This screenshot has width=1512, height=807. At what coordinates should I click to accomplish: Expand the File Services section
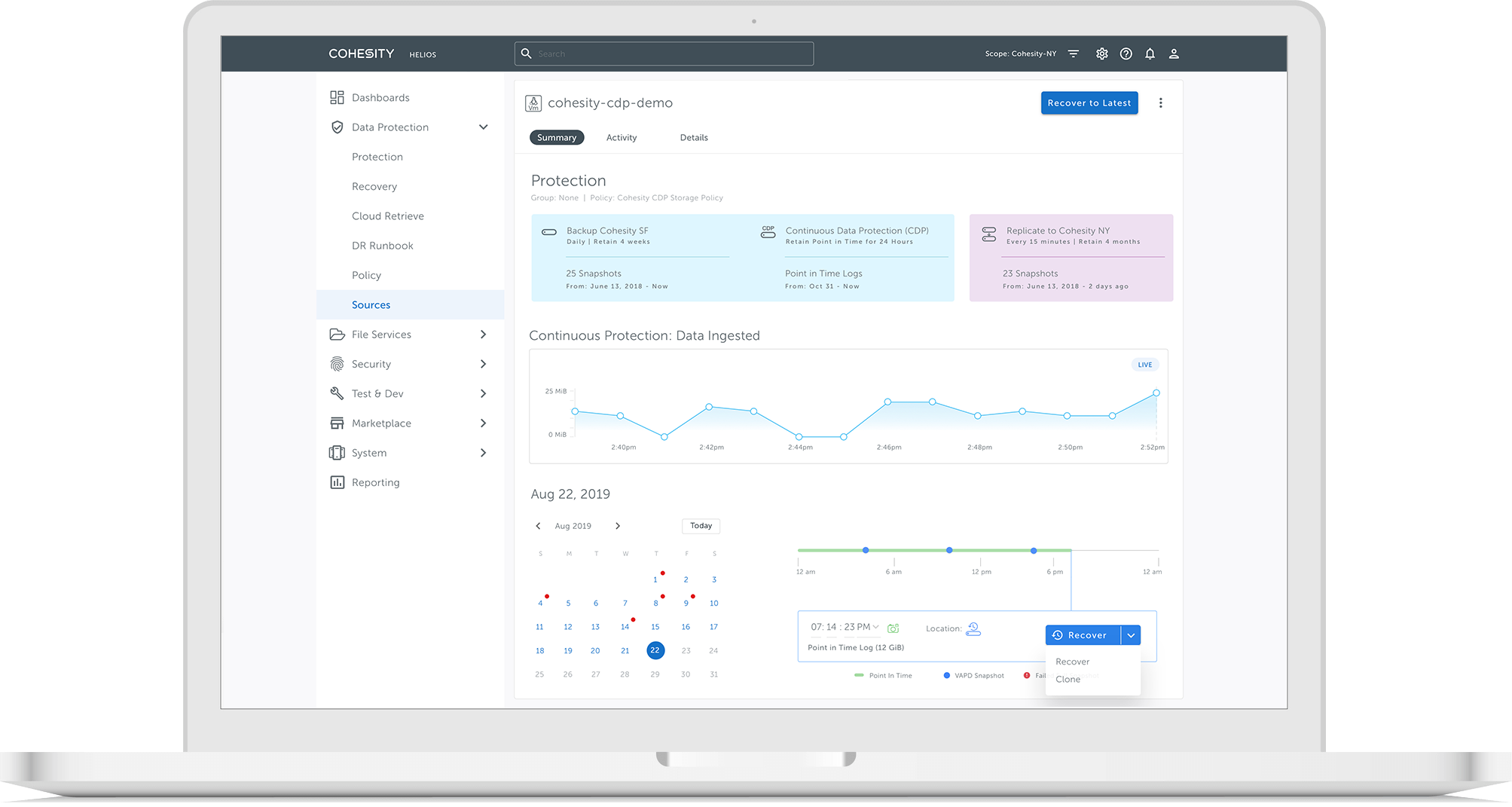tap(484, 335)
